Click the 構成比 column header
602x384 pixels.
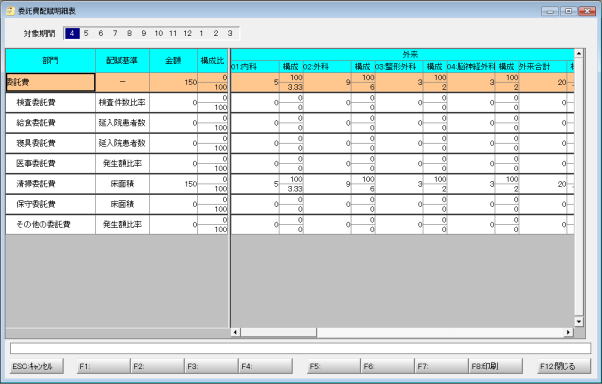tap(213, 61)
